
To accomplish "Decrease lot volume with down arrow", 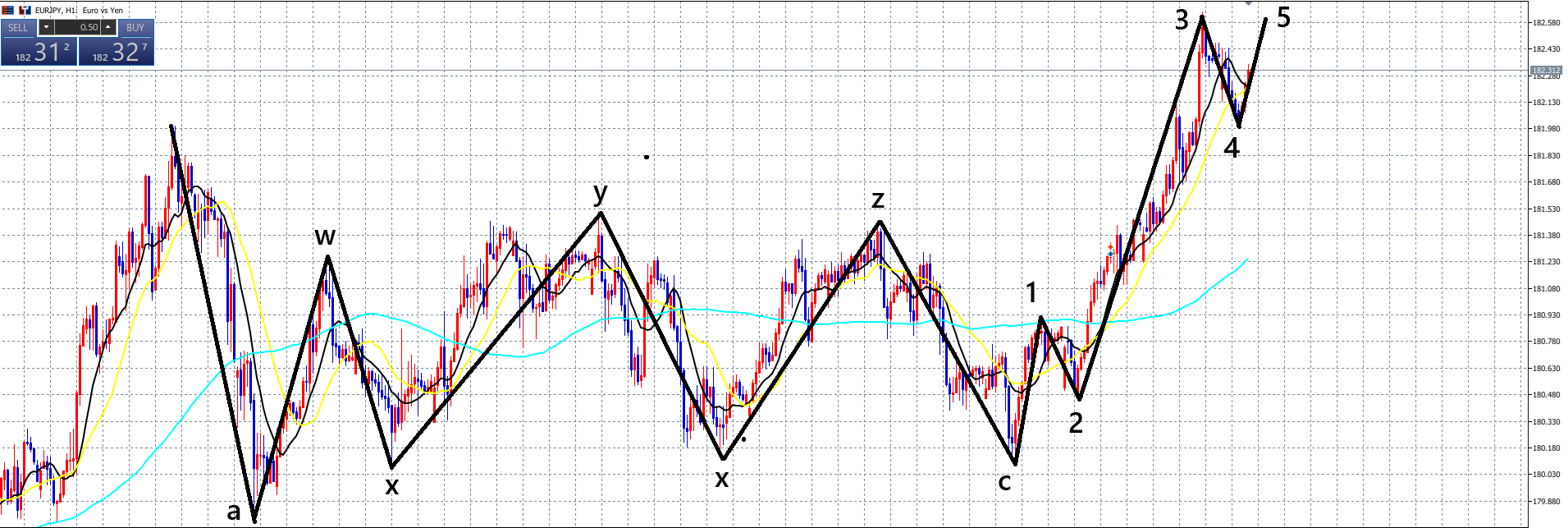I will (x=45, y=27).
